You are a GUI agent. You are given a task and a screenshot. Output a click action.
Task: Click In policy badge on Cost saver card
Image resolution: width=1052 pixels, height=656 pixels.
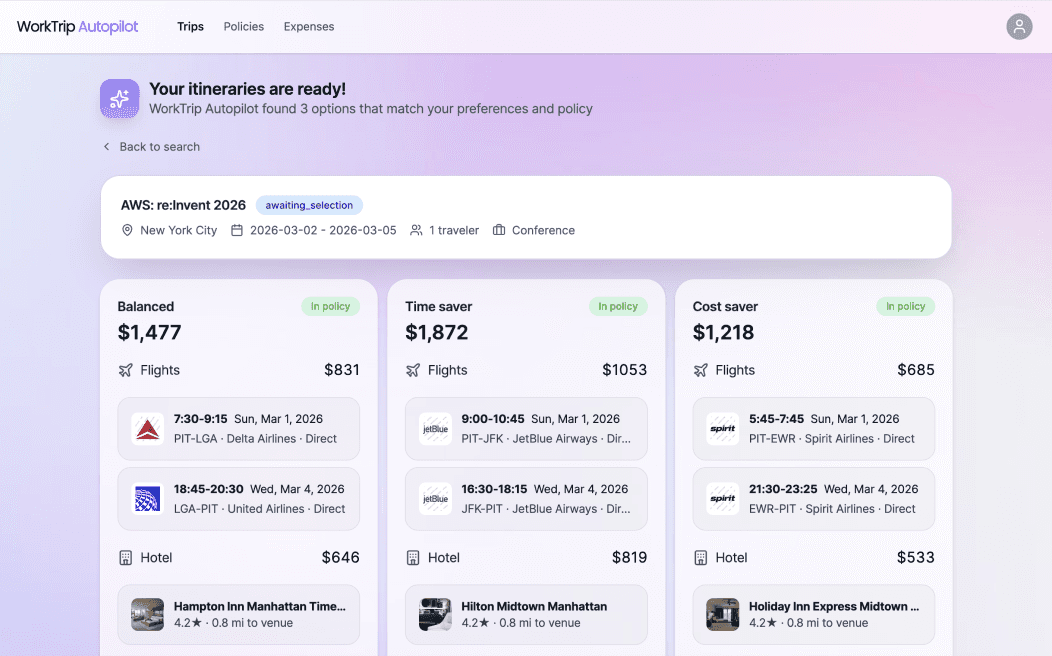(x=905, y=307)
